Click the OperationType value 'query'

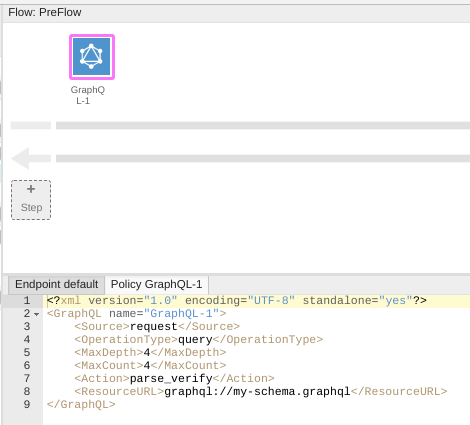pos(195,340)
